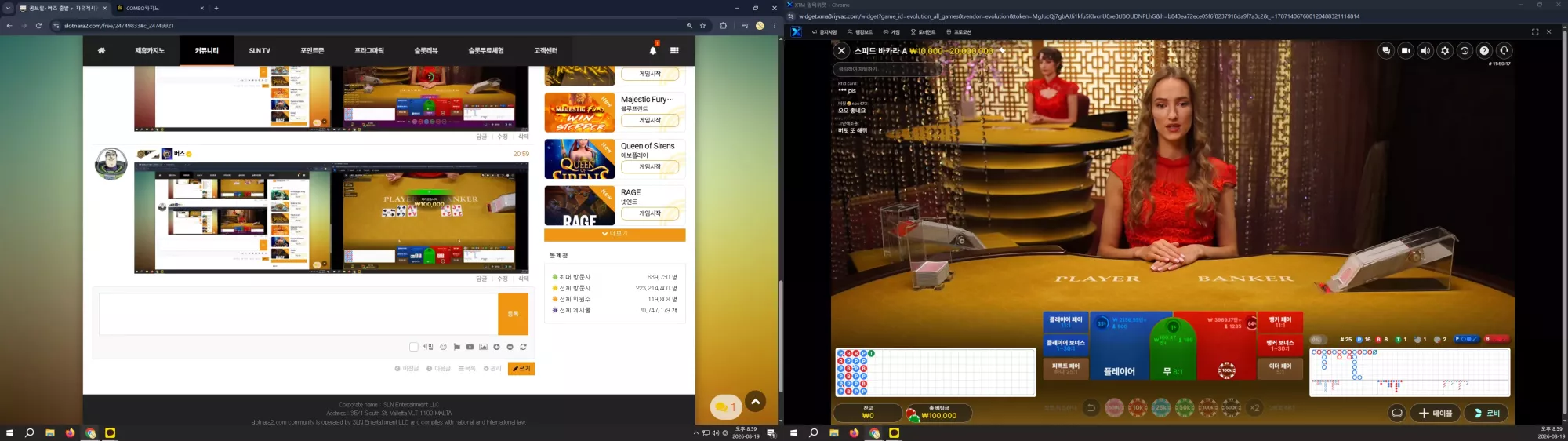Open the 제휴카지노 nav tab
Image resolution: width=1568 pixels, height=441 pixels.
150,50
